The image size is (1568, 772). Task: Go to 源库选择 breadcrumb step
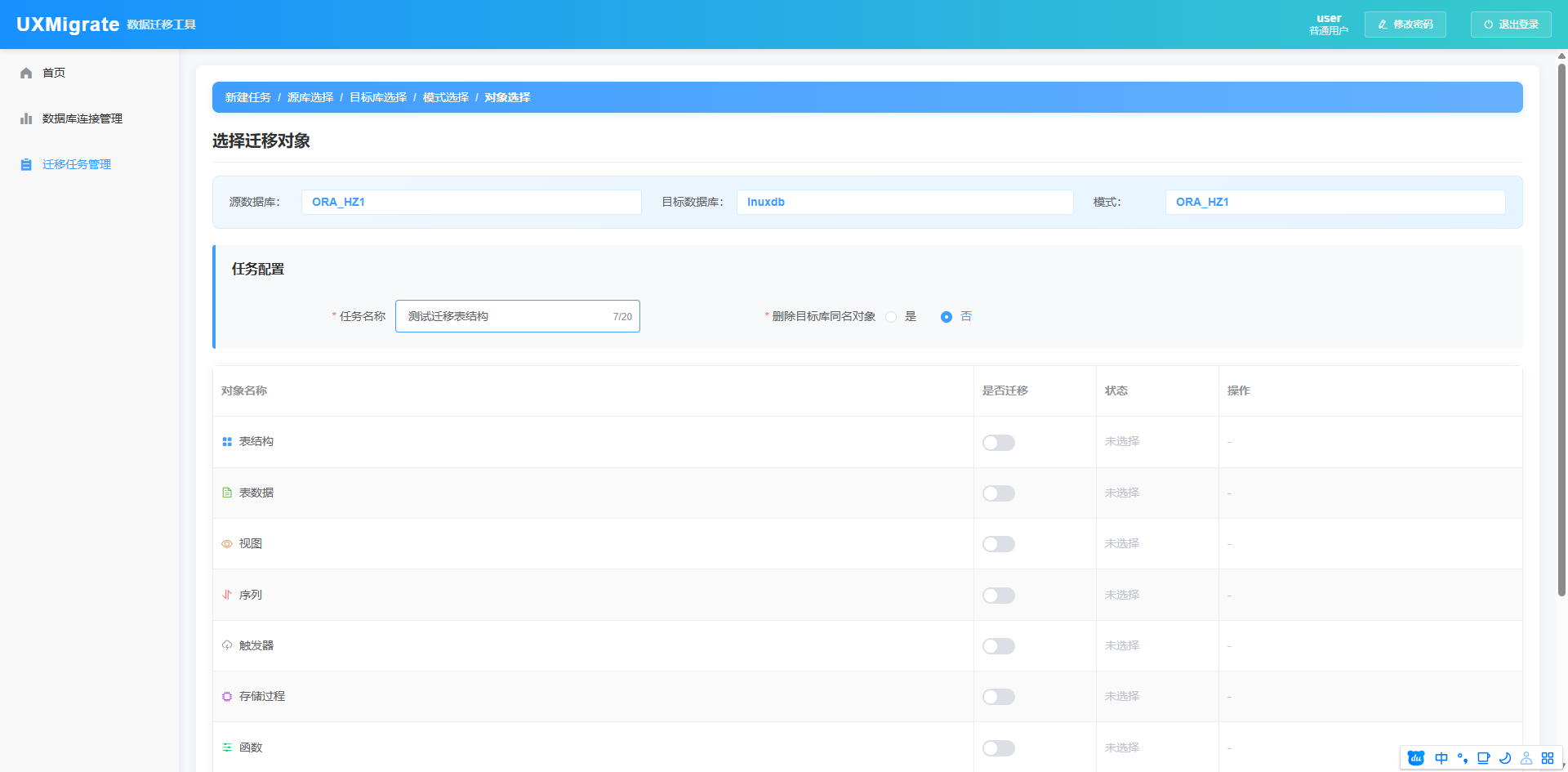point(310,97)
